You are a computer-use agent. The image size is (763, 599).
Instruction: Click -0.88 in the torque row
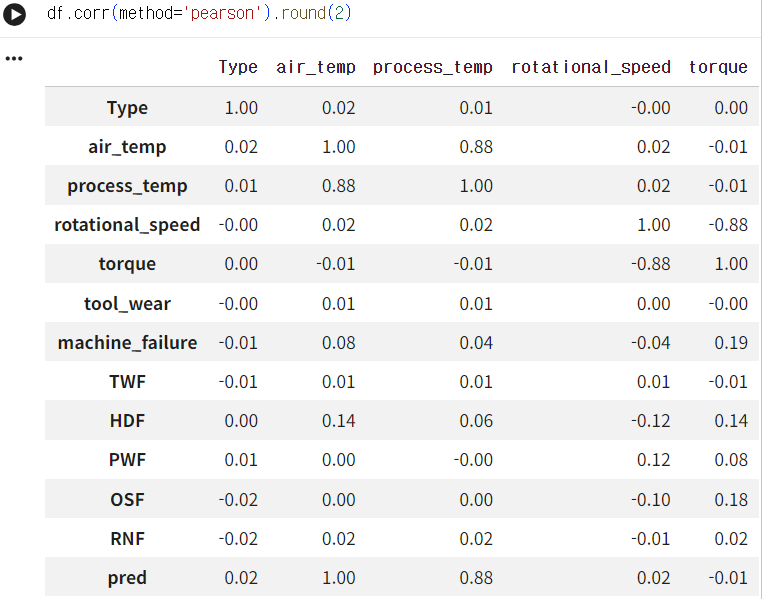[651, 264]
